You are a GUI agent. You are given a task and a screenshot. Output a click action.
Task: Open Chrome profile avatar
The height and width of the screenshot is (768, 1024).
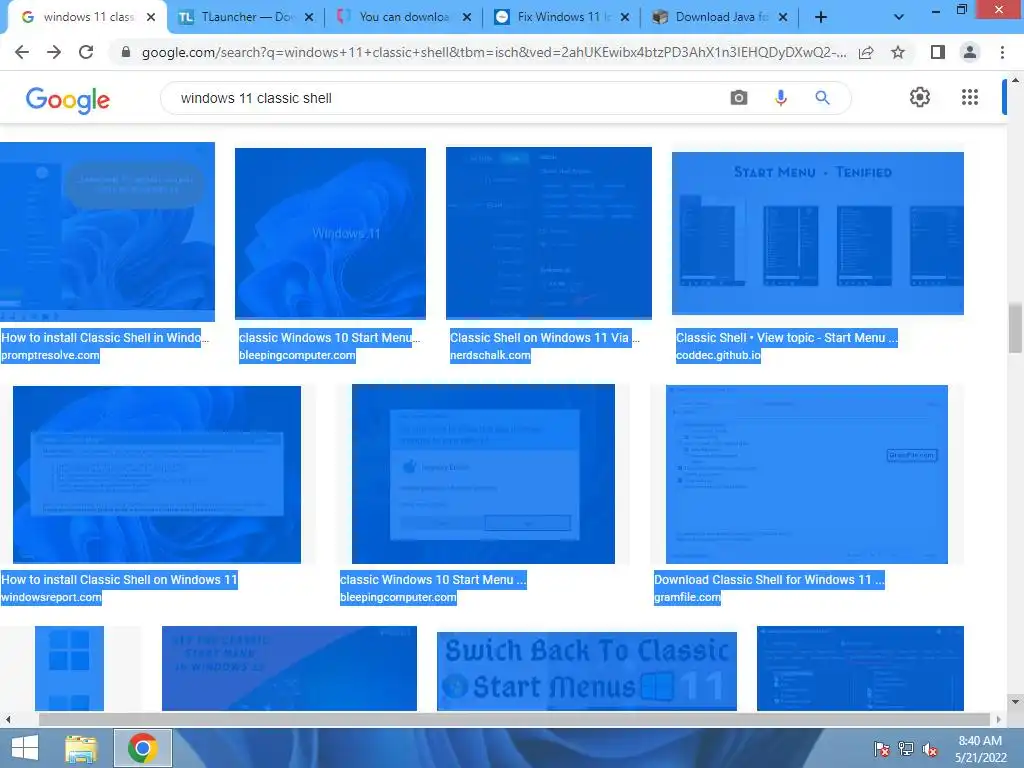[970, 52]
